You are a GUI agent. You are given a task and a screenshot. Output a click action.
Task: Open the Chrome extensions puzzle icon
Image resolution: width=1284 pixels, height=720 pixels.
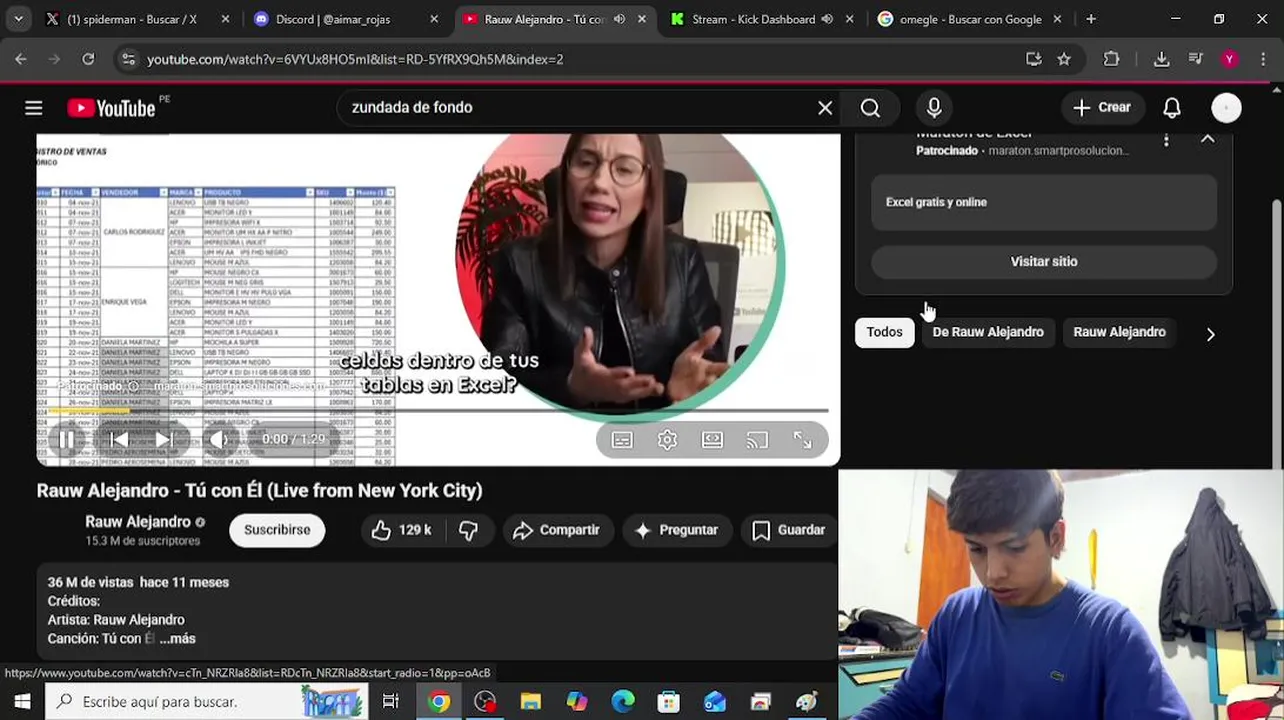pyautogui.click(x=1111, y=59)
